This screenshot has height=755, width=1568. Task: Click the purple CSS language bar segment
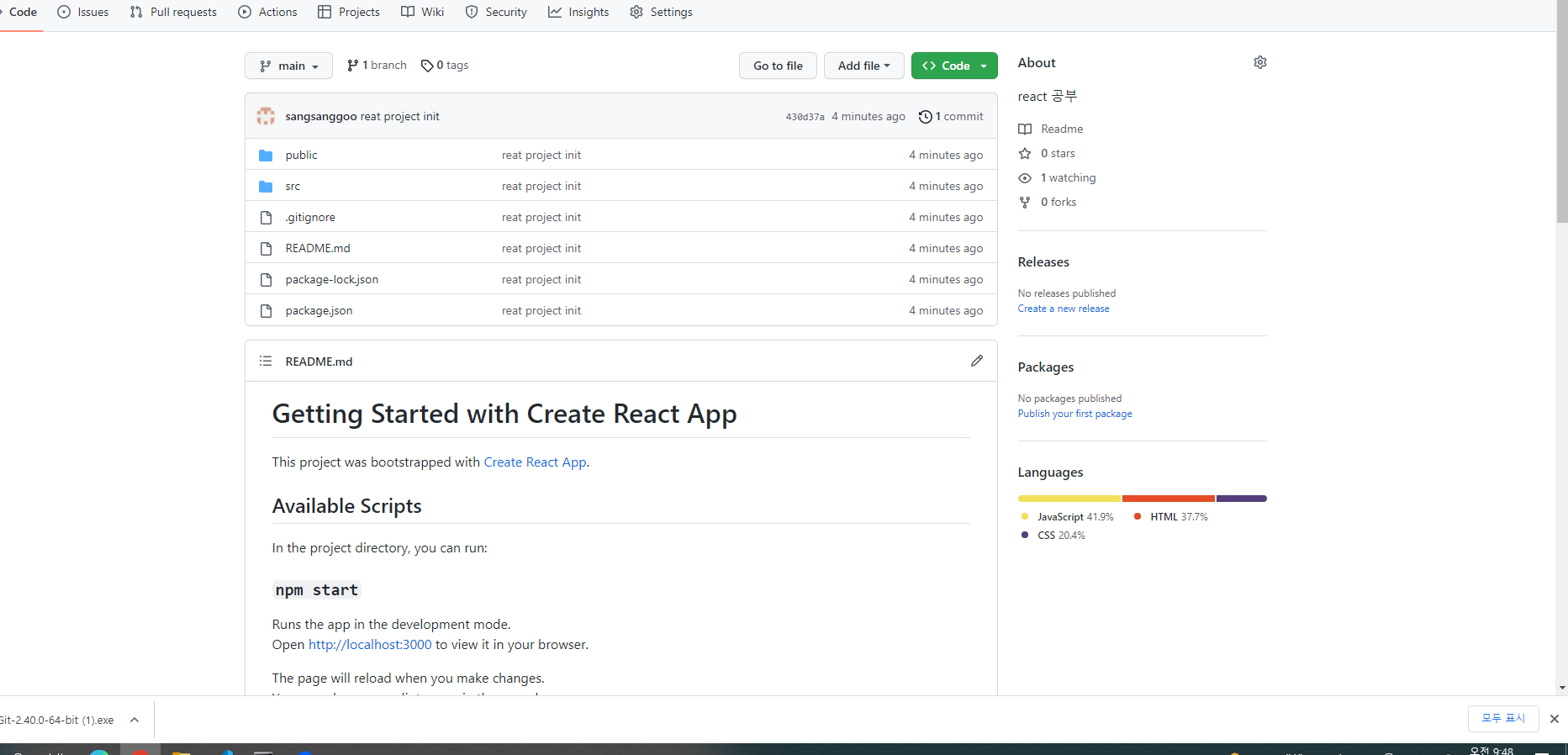pyautogui.click(x=1242, y=499)
